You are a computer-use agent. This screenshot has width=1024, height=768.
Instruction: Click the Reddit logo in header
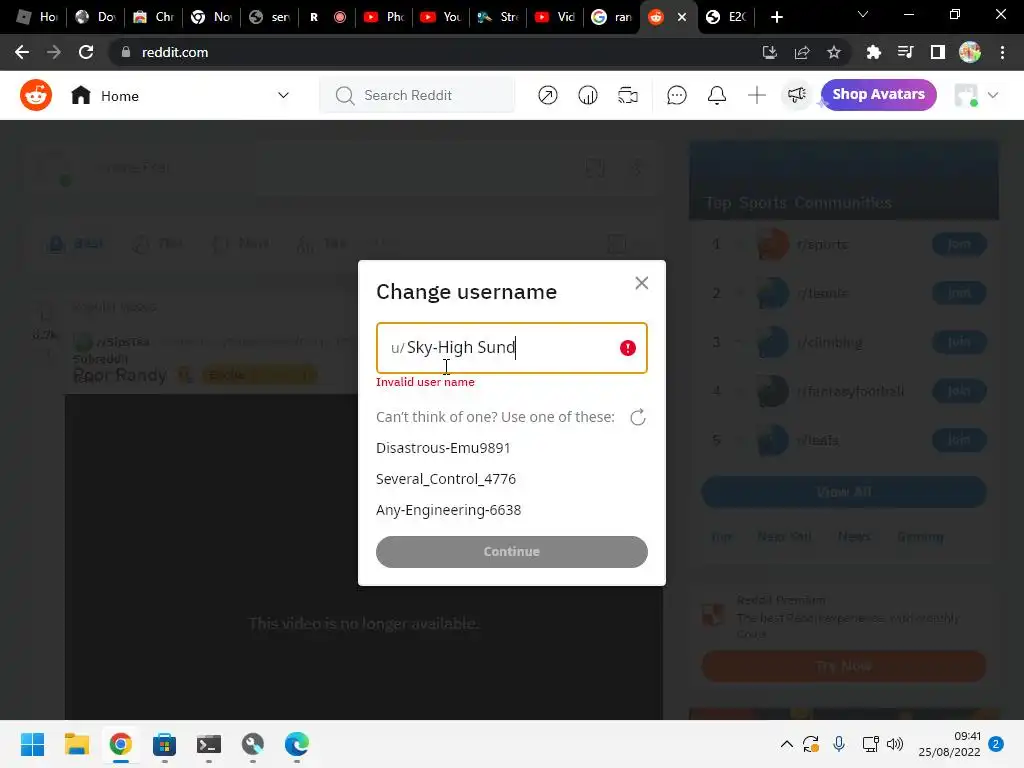[36, 95]
